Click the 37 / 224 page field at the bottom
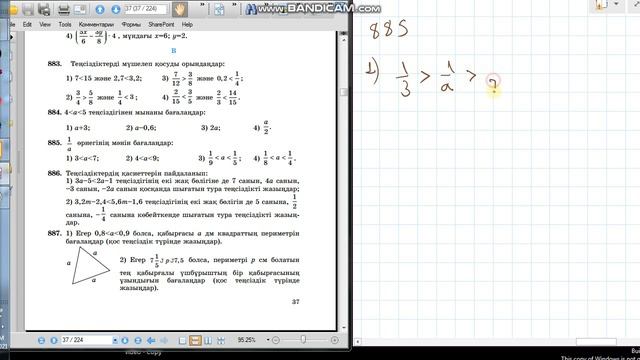This screenshot has width=640, height=360. click(x=86, y=340)
